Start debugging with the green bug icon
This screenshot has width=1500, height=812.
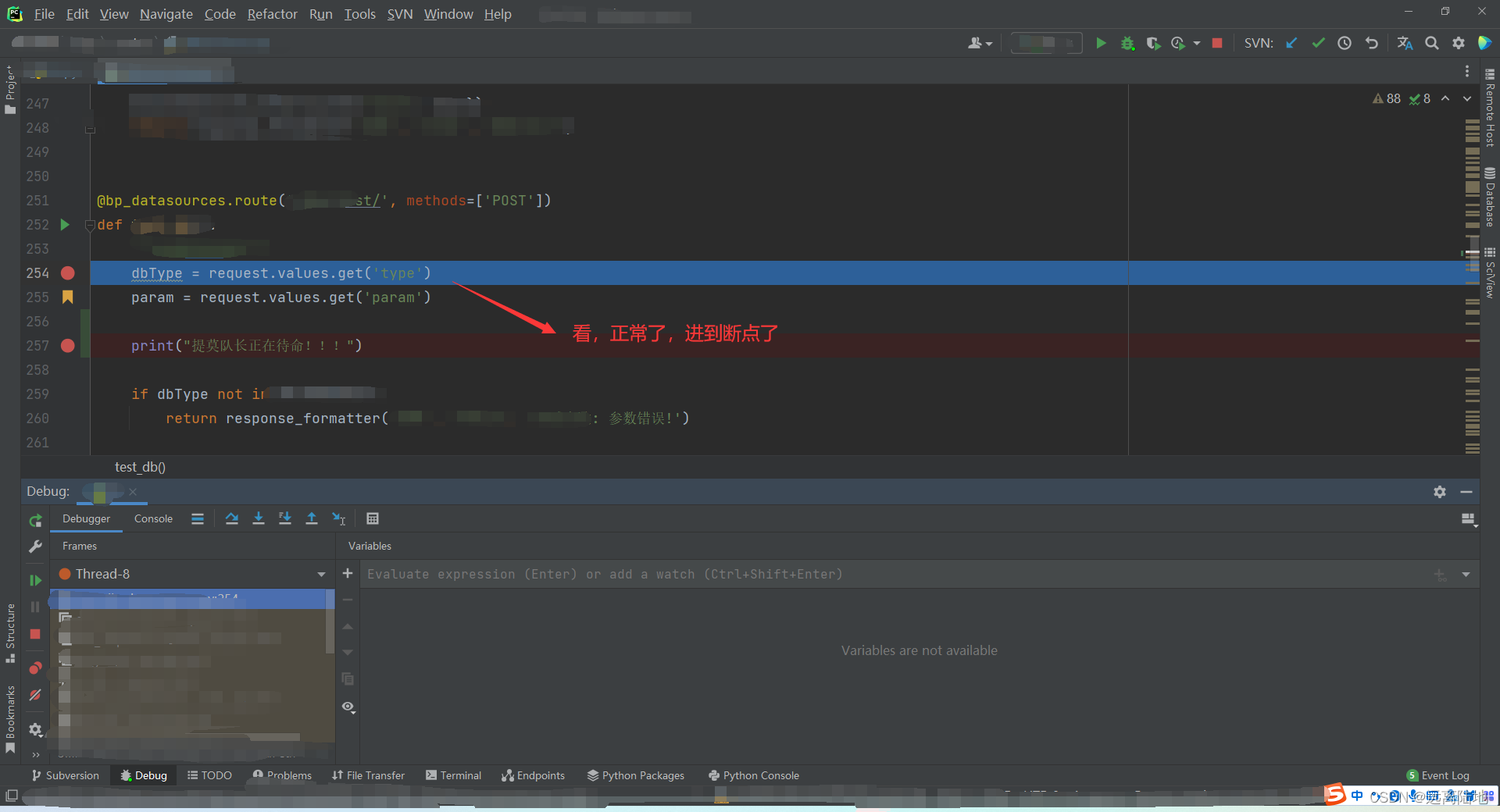pyautogui.click(x=1127, y=43)
